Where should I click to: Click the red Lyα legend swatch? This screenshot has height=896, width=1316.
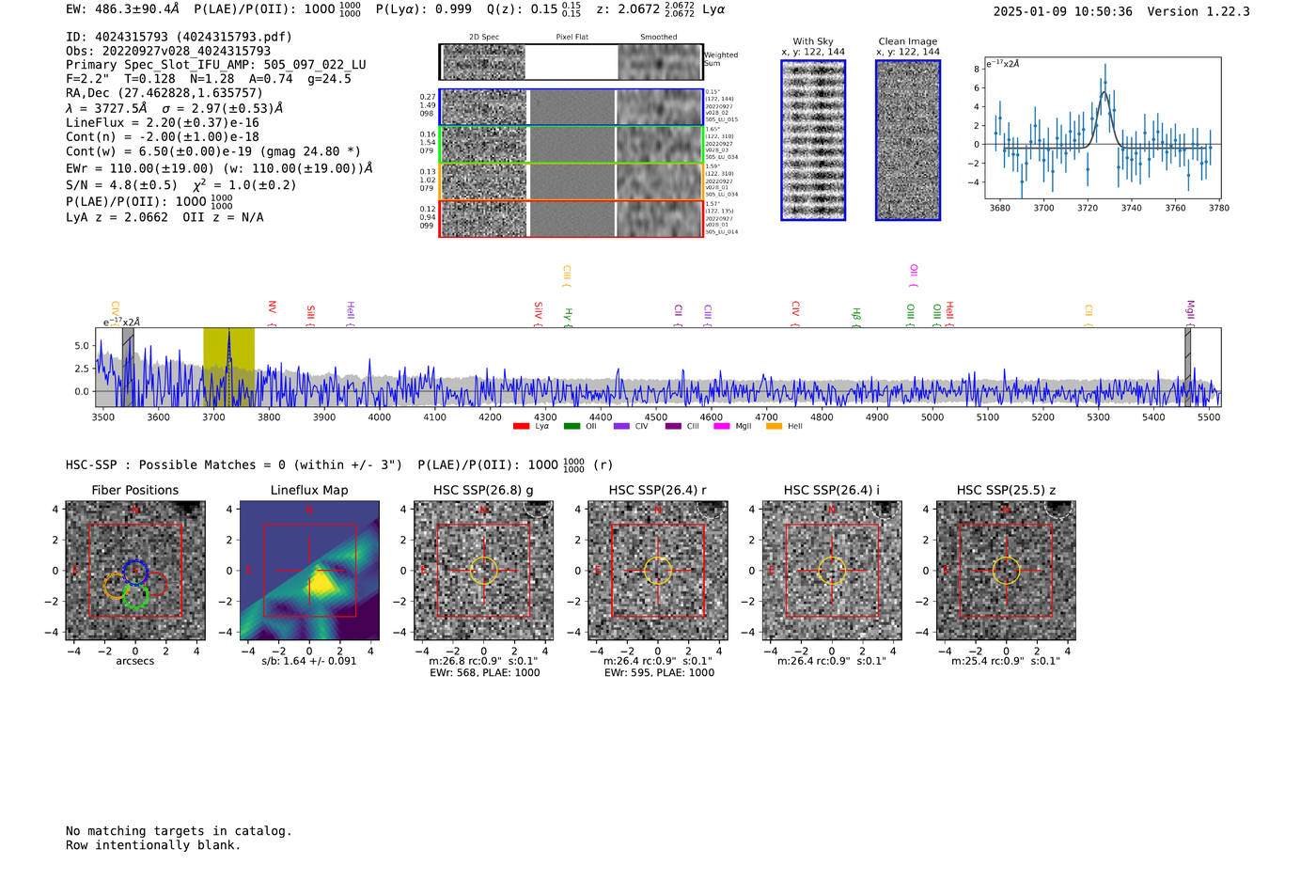522,427
